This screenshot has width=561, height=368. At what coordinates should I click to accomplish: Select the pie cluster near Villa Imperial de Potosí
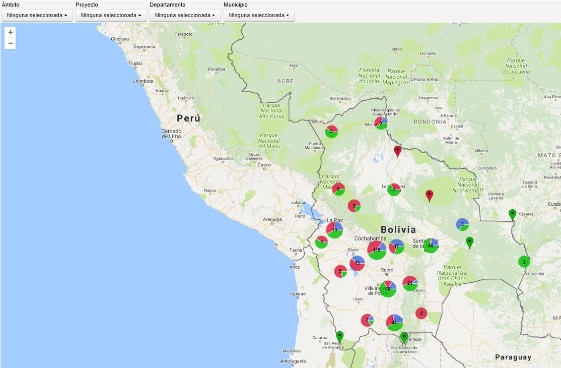(388, 289)
